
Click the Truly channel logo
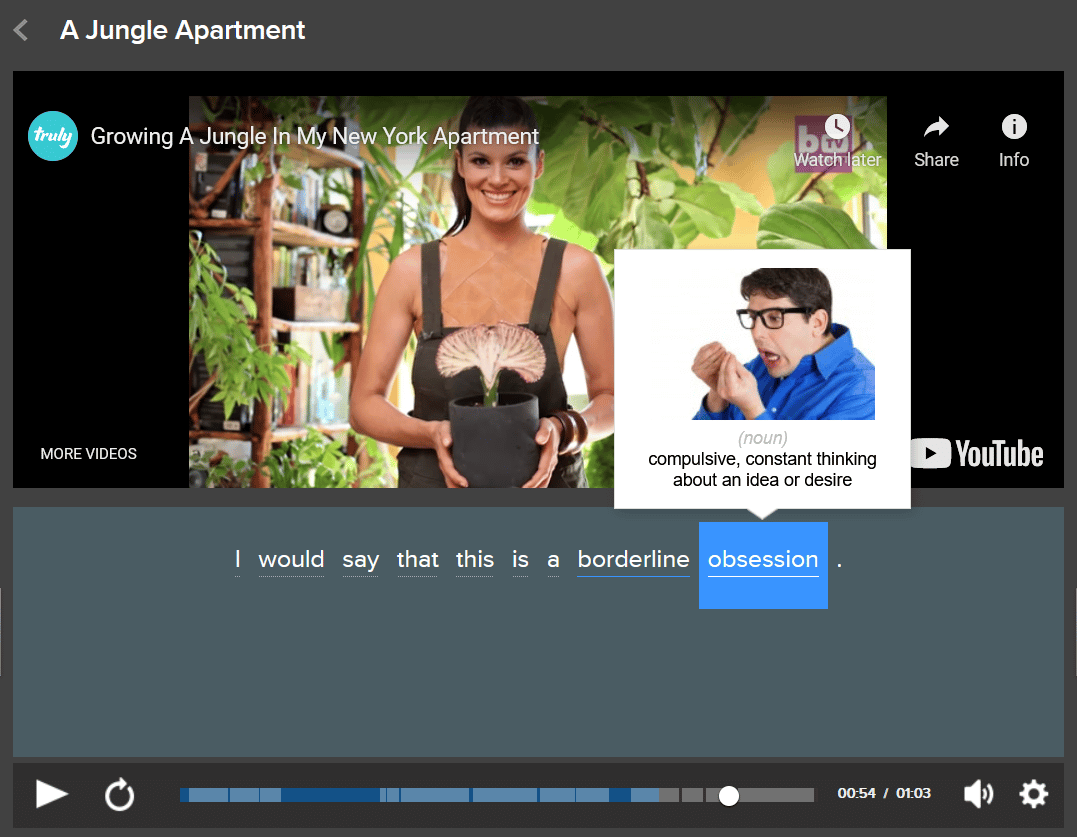tap(53, 136)
